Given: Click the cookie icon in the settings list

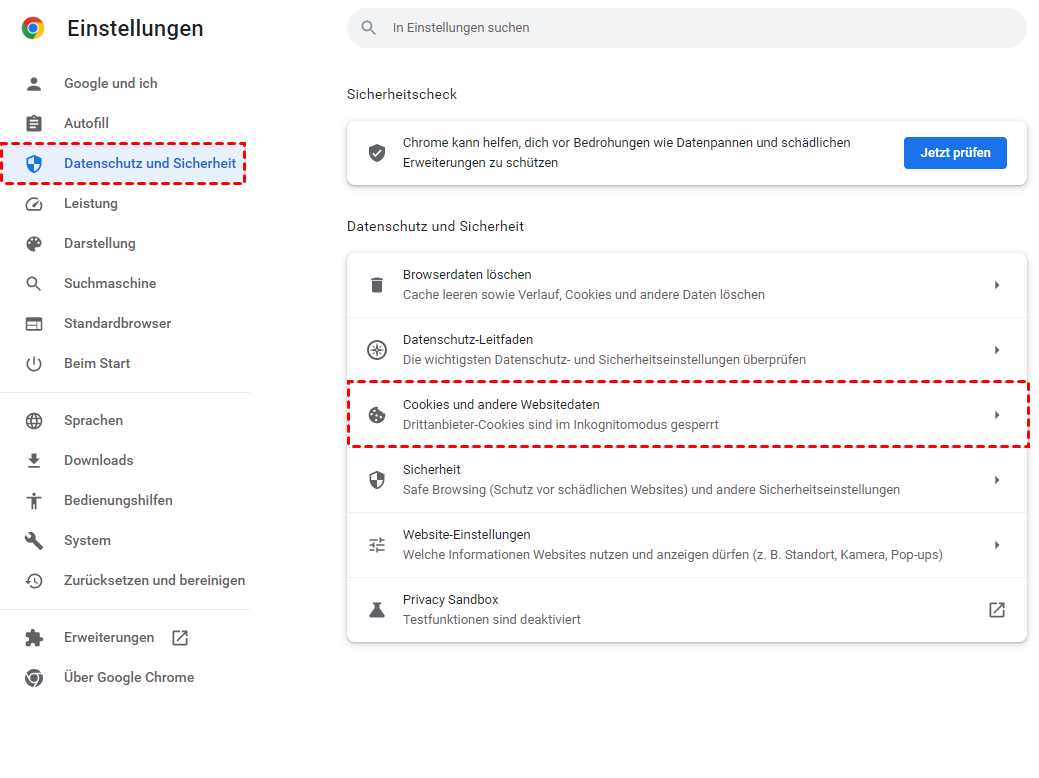Looking at the screenshot, I should click(x=377, y=415).
